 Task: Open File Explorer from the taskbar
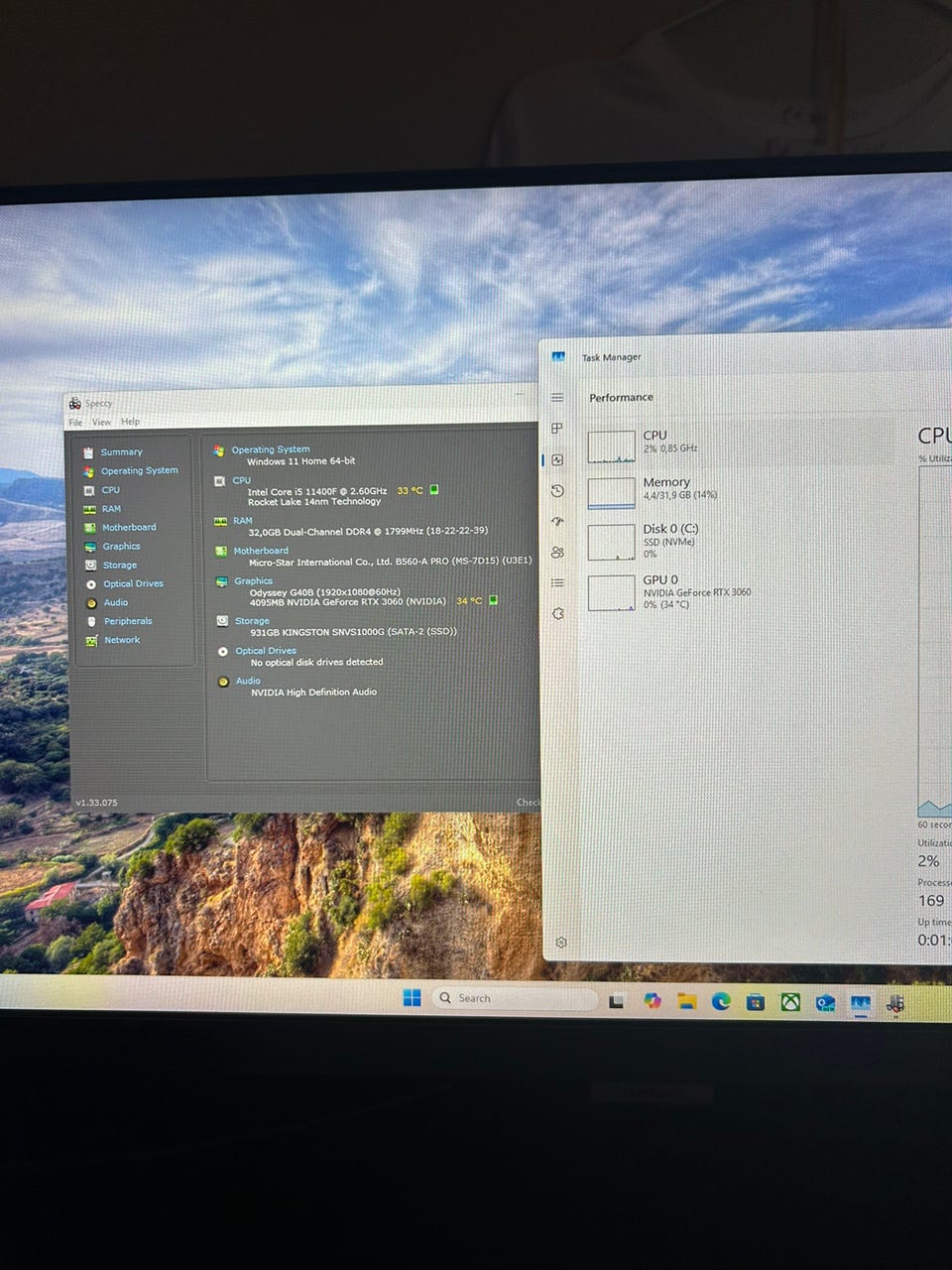pos(686,1001)
